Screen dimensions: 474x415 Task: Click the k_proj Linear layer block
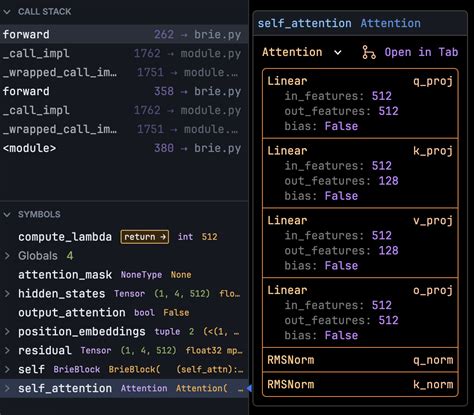360,173
